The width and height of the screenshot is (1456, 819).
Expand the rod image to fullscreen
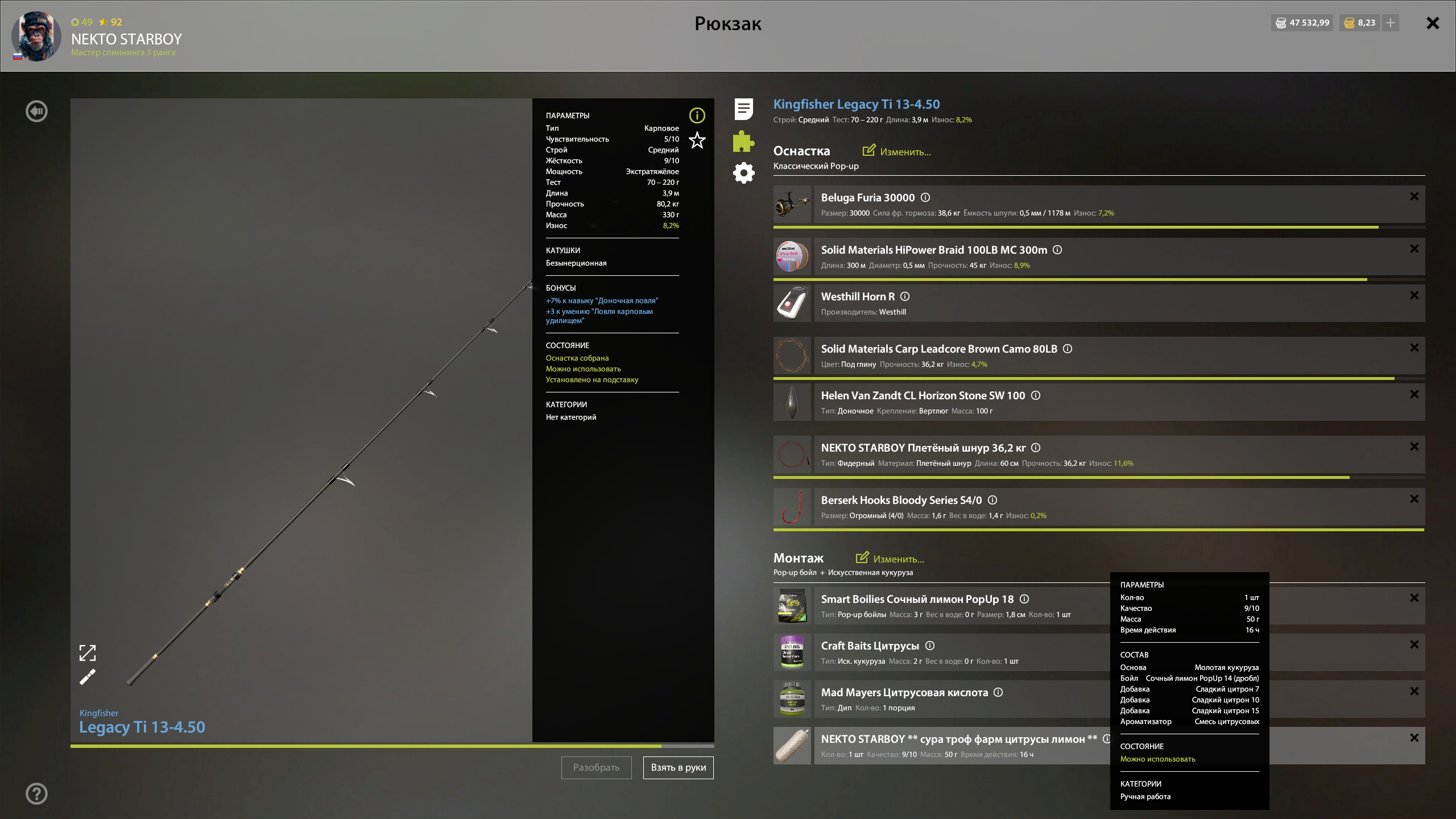(x=88, y=652)
